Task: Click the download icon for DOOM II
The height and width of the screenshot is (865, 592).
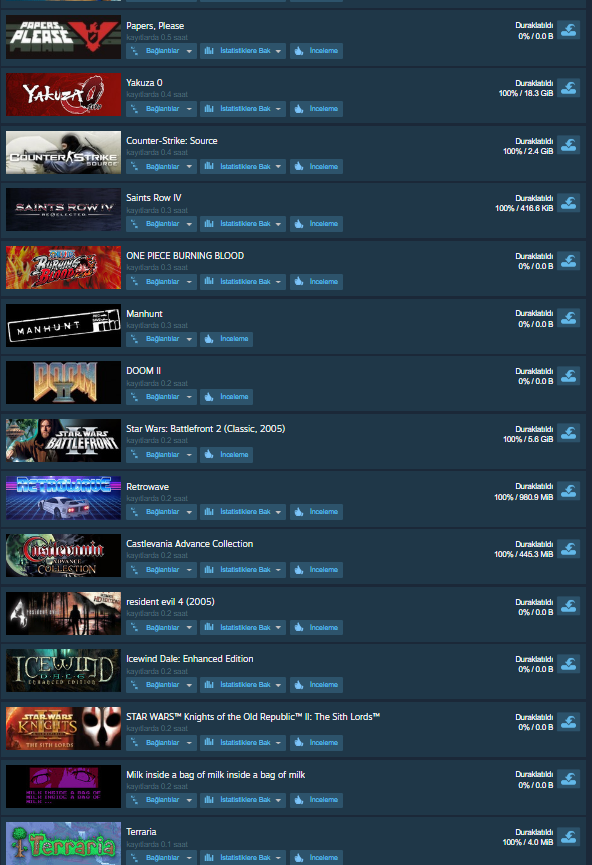Action: point(568,376)
